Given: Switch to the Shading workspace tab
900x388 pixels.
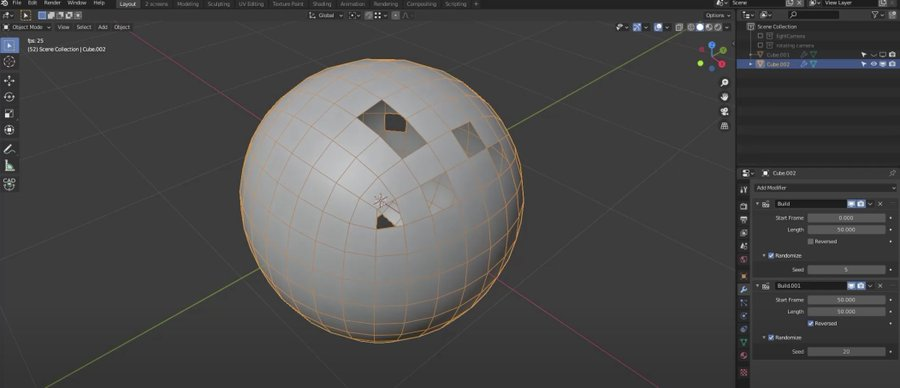Looking at the screenshot, I should click(x=321, y=4).
